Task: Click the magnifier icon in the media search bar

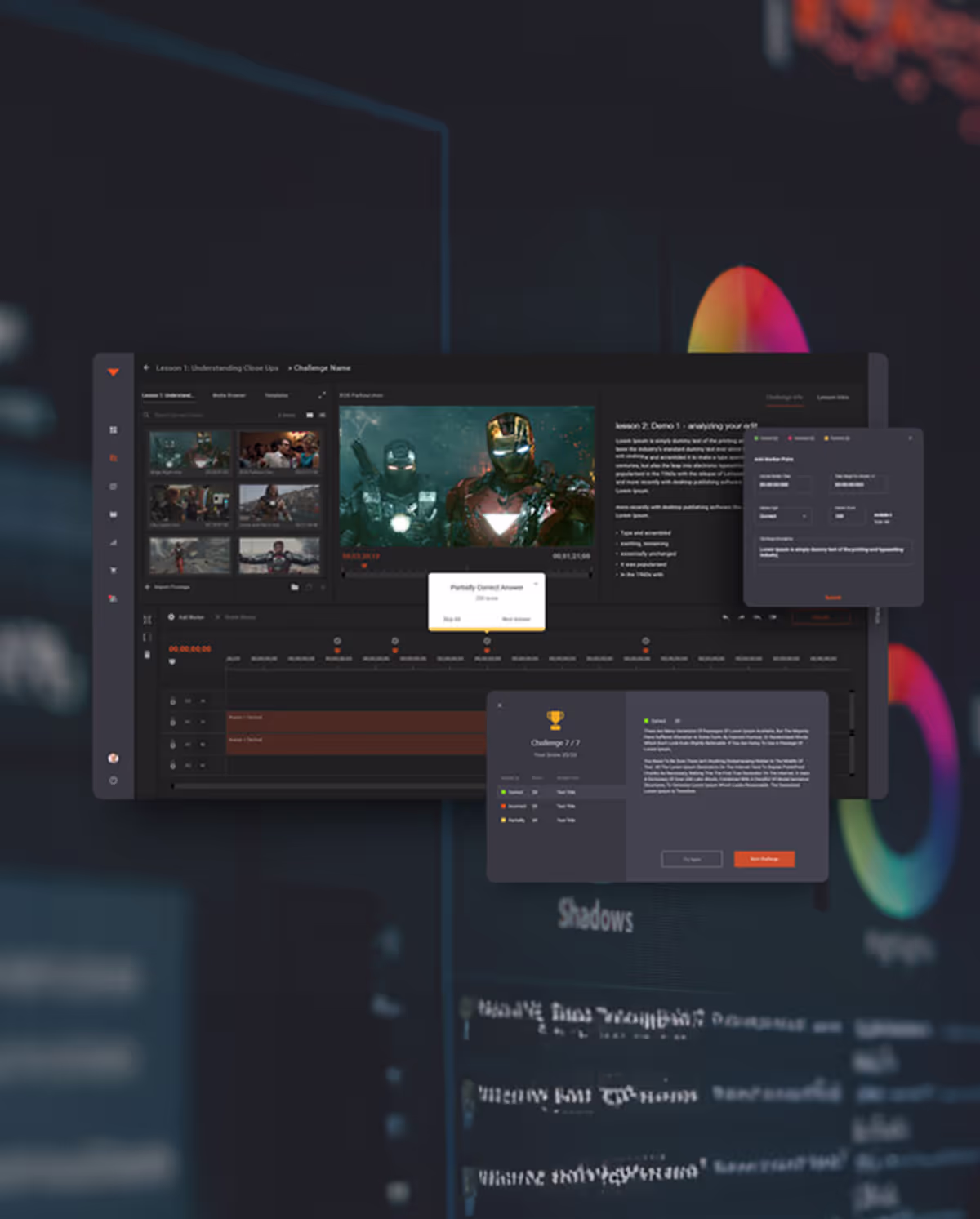Action: 147,416
